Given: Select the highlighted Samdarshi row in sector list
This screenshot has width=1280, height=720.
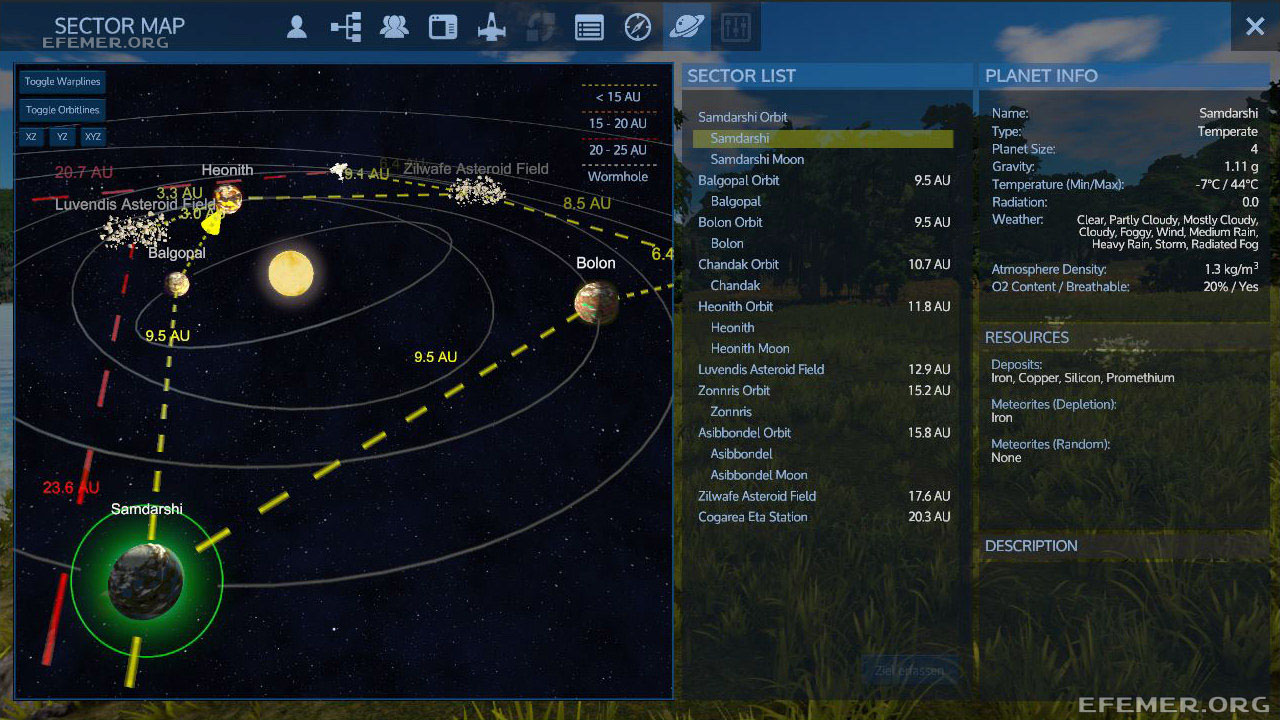Looking at the screenshot, I should pos(823,139).
